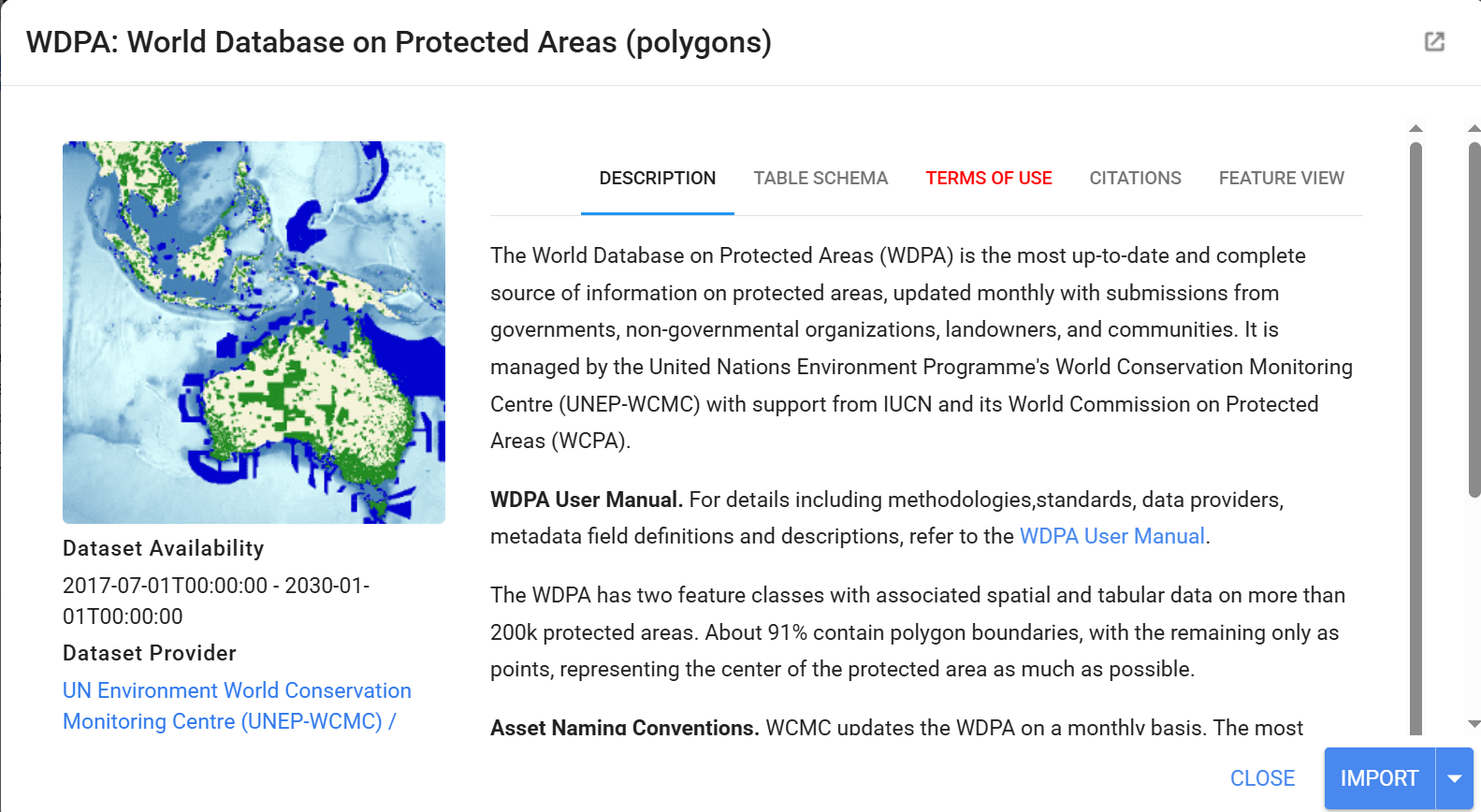Click the WDPA map preview thumbnail
1481x812 pixels.
(x=254, y=332)
